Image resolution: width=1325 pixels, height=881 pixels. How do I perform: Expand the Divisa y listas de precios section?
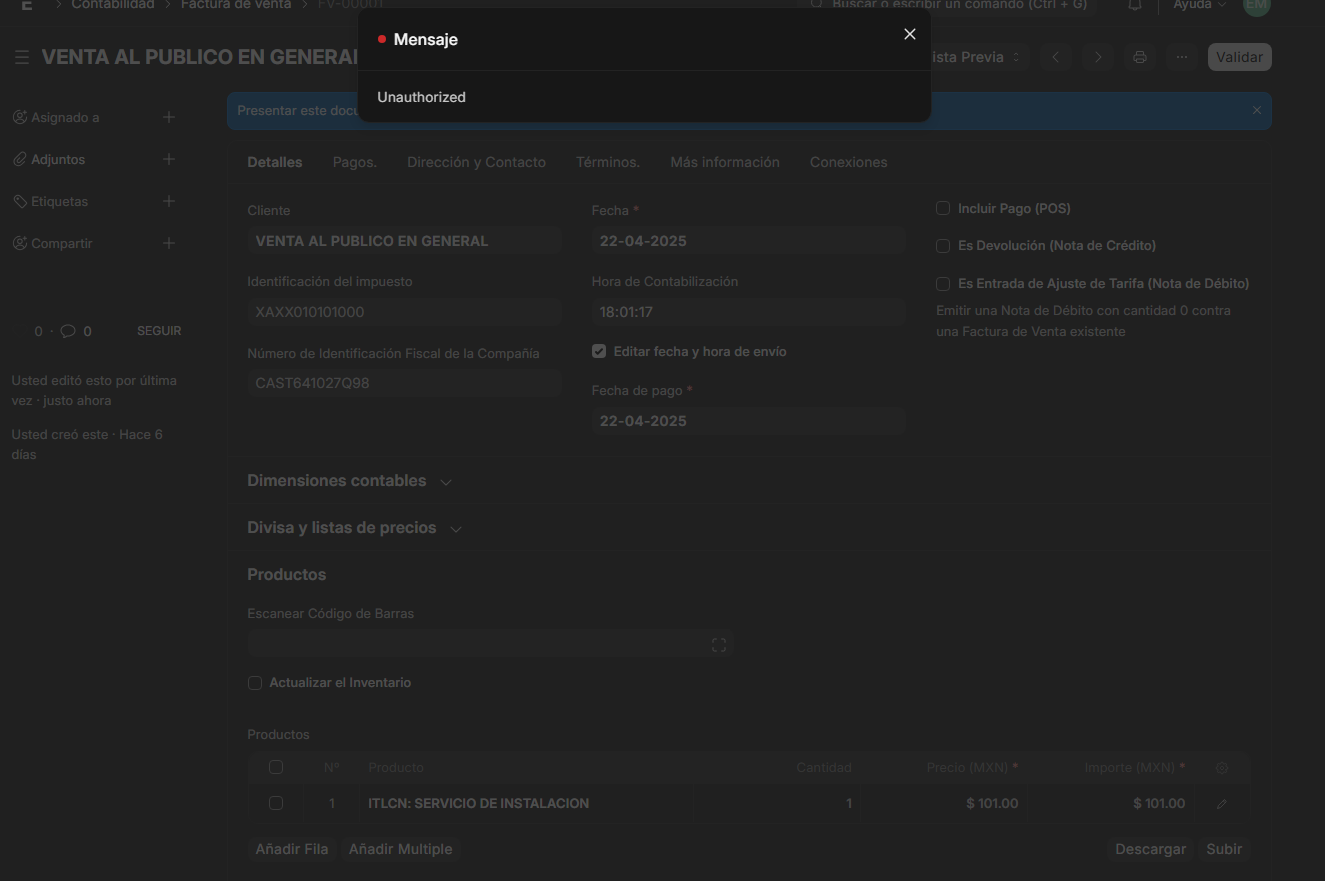pos(354,528)
